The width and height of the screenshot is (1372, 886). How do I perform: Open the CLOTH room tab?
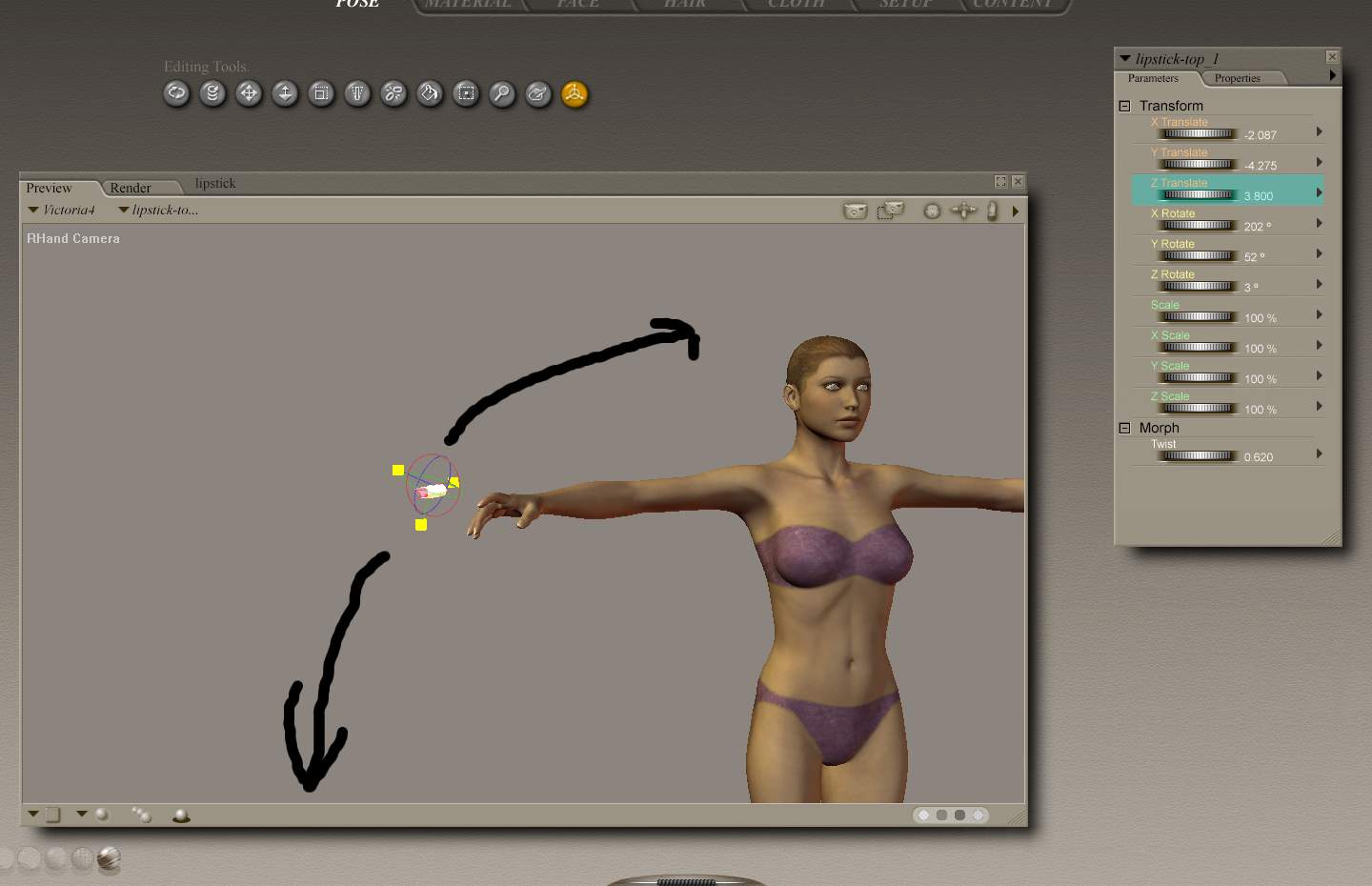[x=797, y=5]
